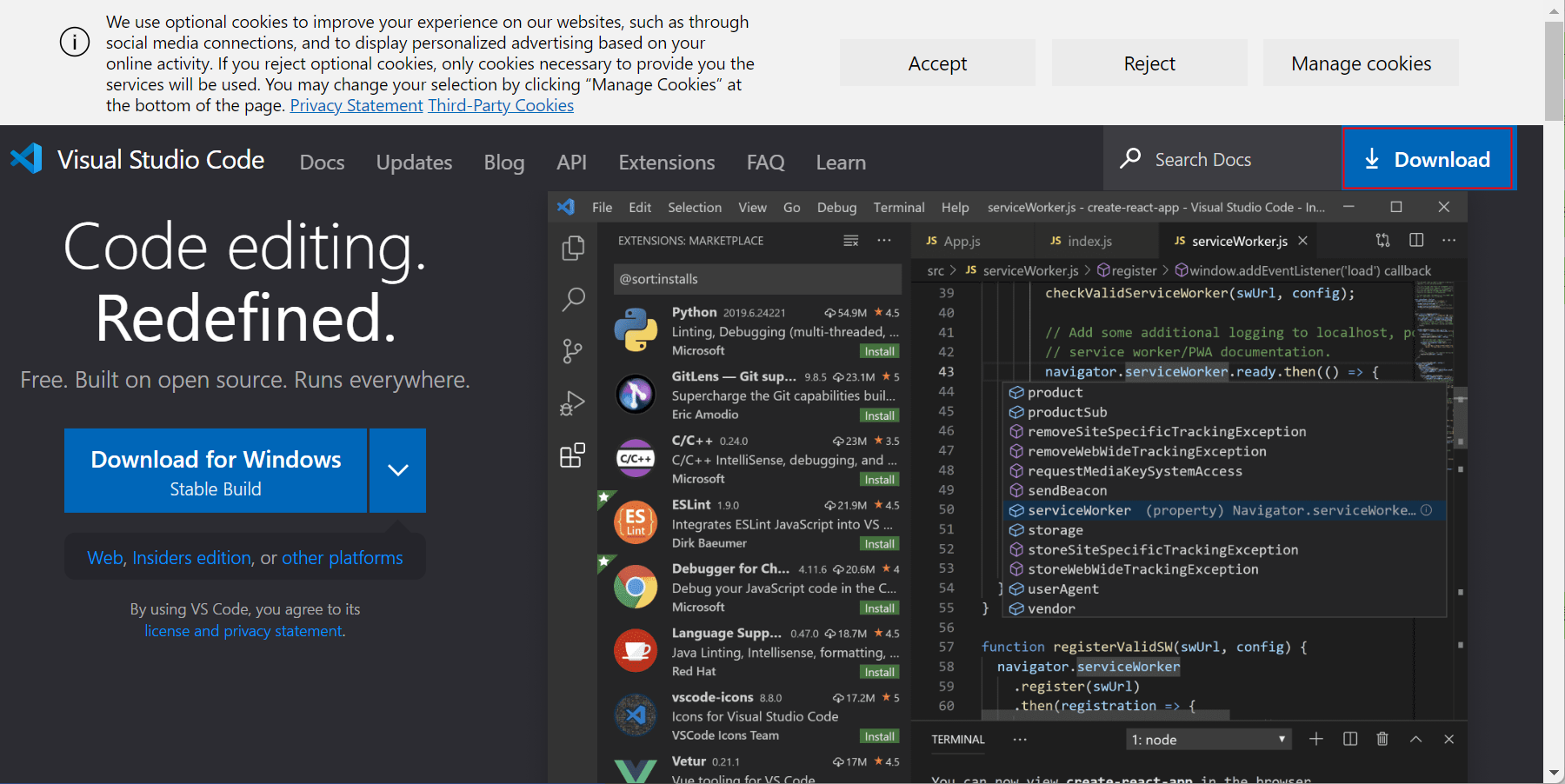Viewport: 1565px width, 784px height.
Task: Expand the dropdown arrow beside Download for Windows
Action: (x=398, y=470)
